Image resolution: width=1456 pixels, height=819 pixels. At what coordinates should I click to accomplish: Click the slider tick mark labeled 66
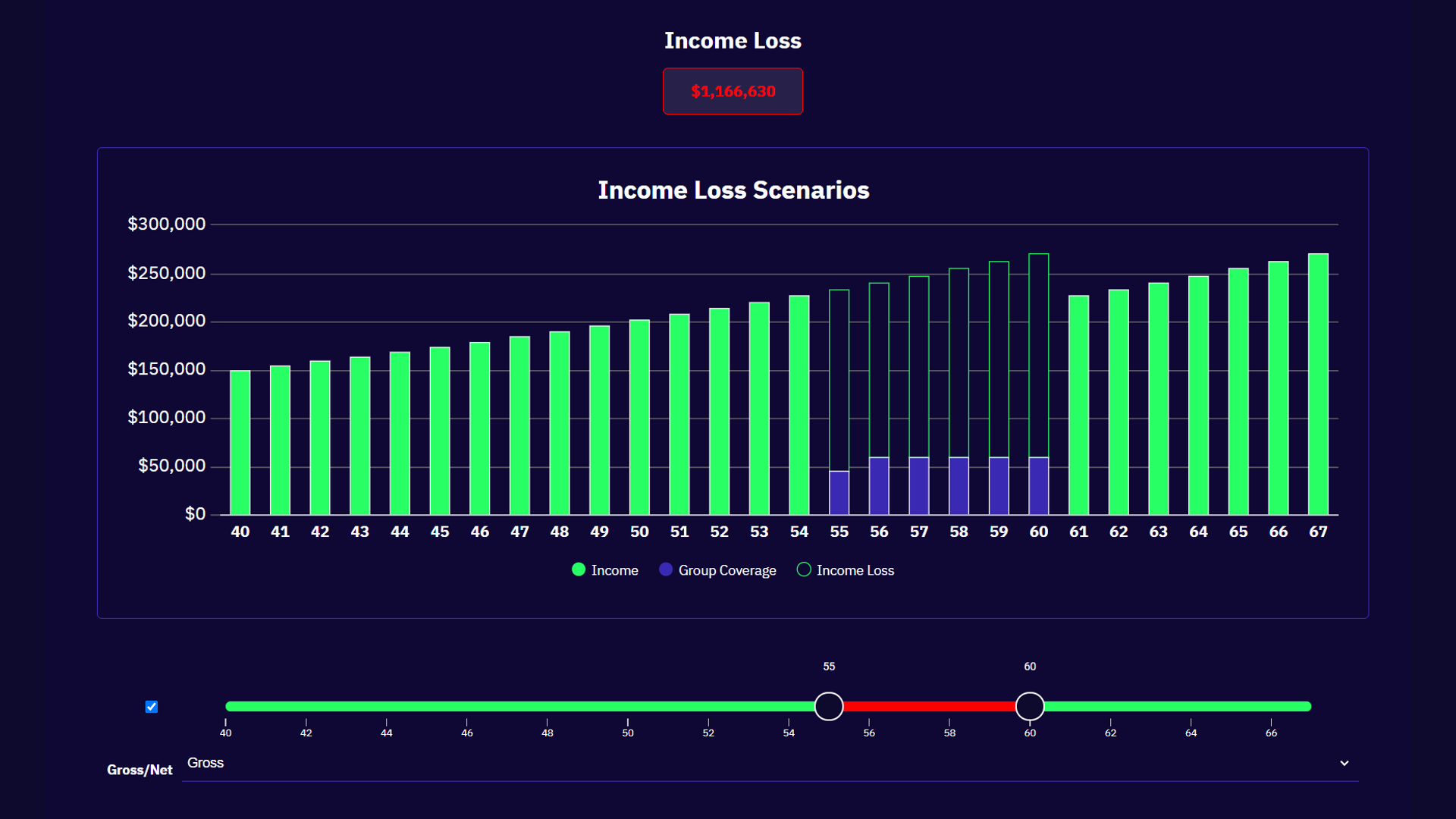click(1271, 723)
